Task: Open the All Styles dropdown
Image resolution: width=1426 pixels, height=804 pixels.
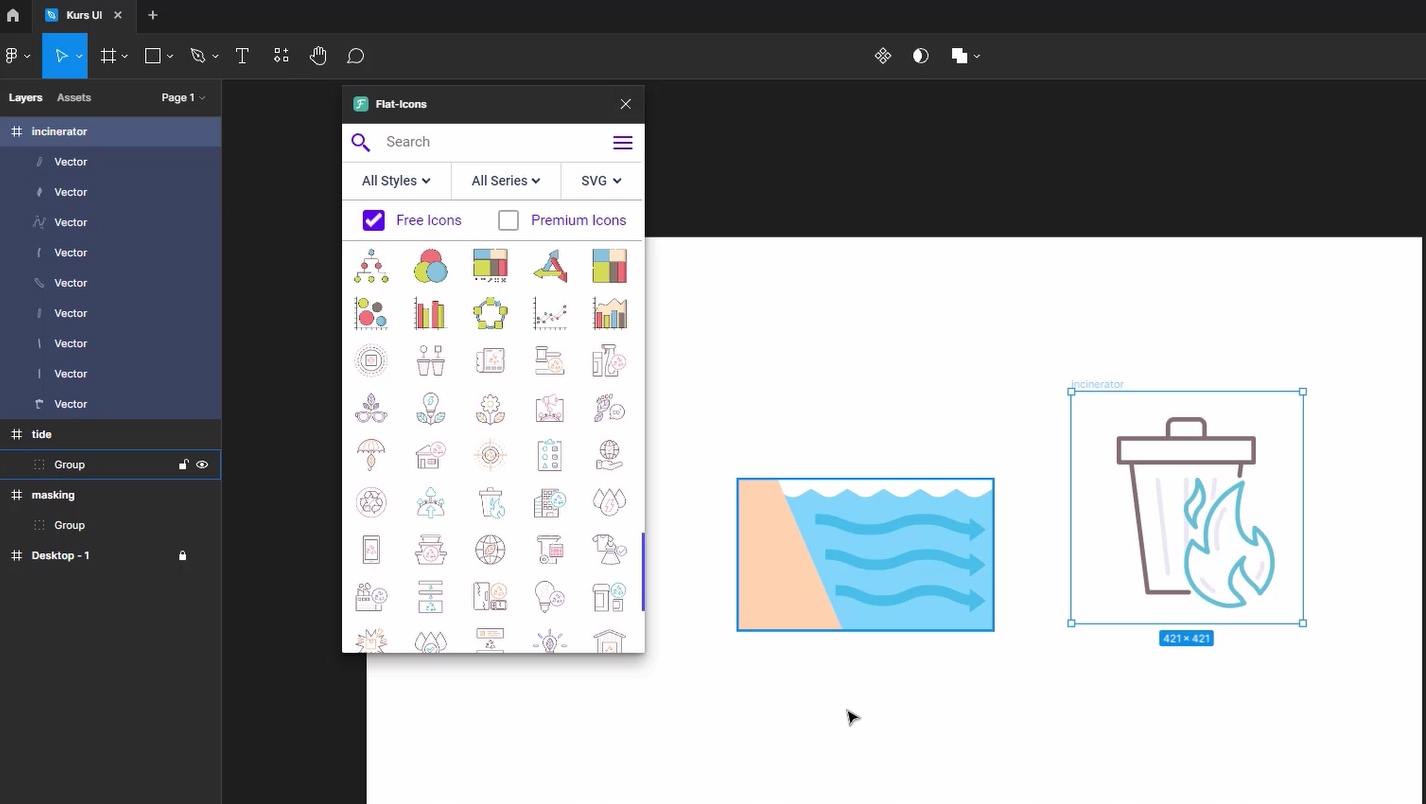Action: [x=396, y=181]
